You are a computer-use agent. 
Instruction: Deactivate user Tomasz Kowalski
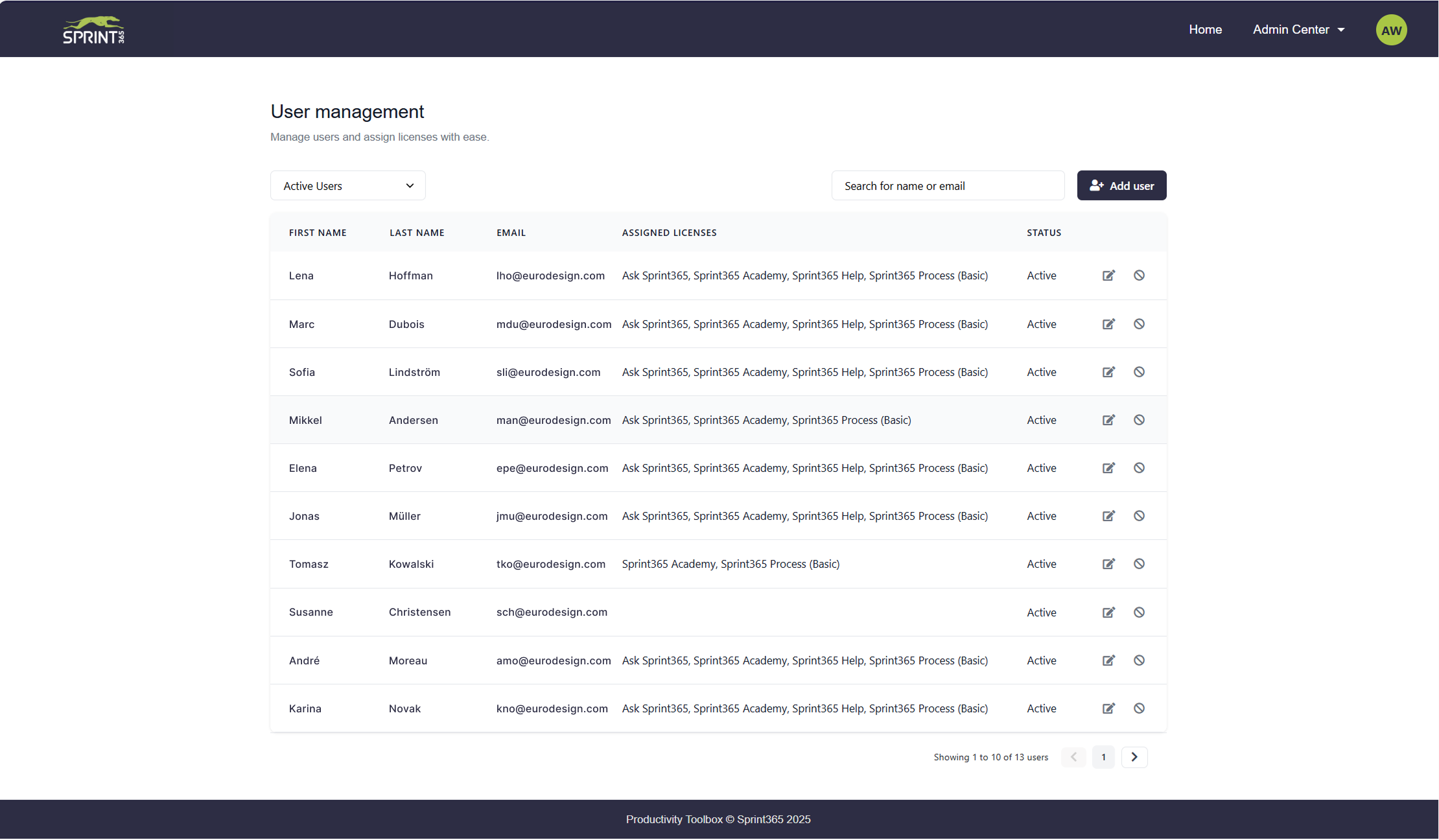[x=1139, y=564]
